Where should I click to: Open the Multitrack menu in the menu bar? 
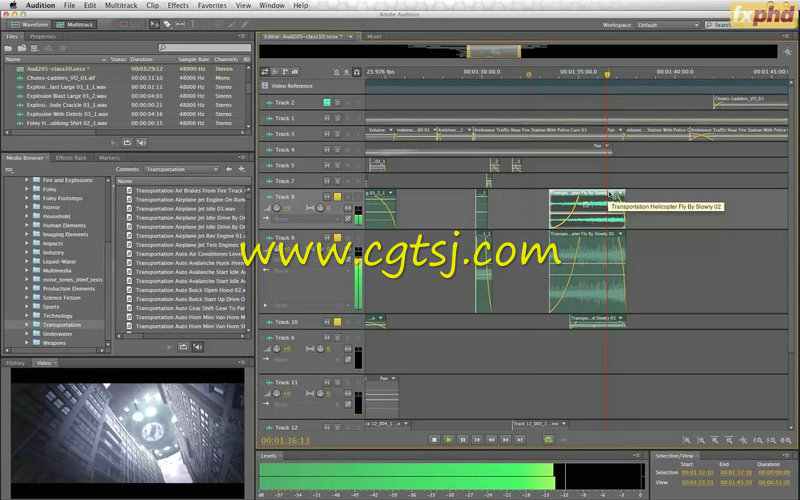coord(121,5)
